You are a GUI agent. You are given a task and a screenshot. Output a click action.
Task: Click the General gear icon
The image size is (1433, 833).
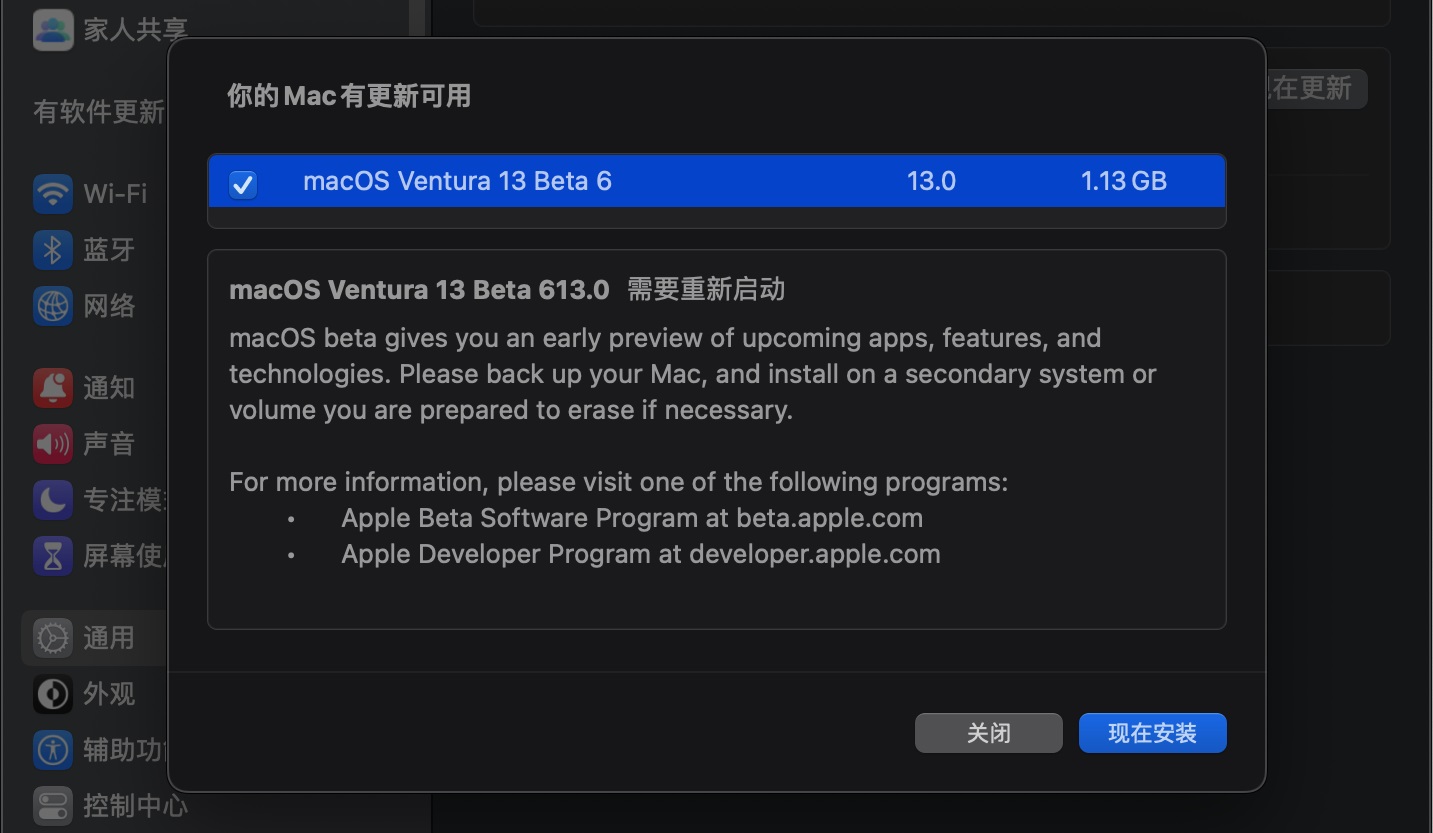coord(52,637)
